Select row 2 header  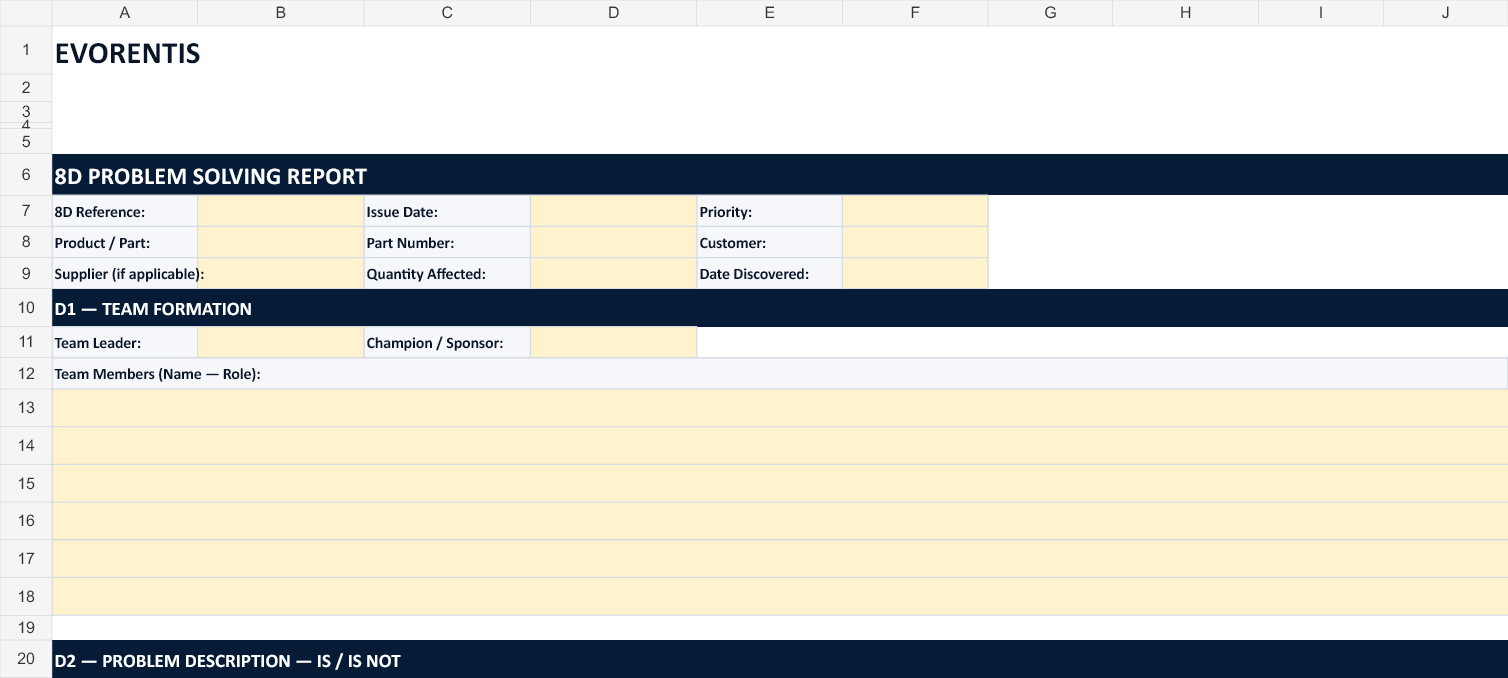point(26,87)
